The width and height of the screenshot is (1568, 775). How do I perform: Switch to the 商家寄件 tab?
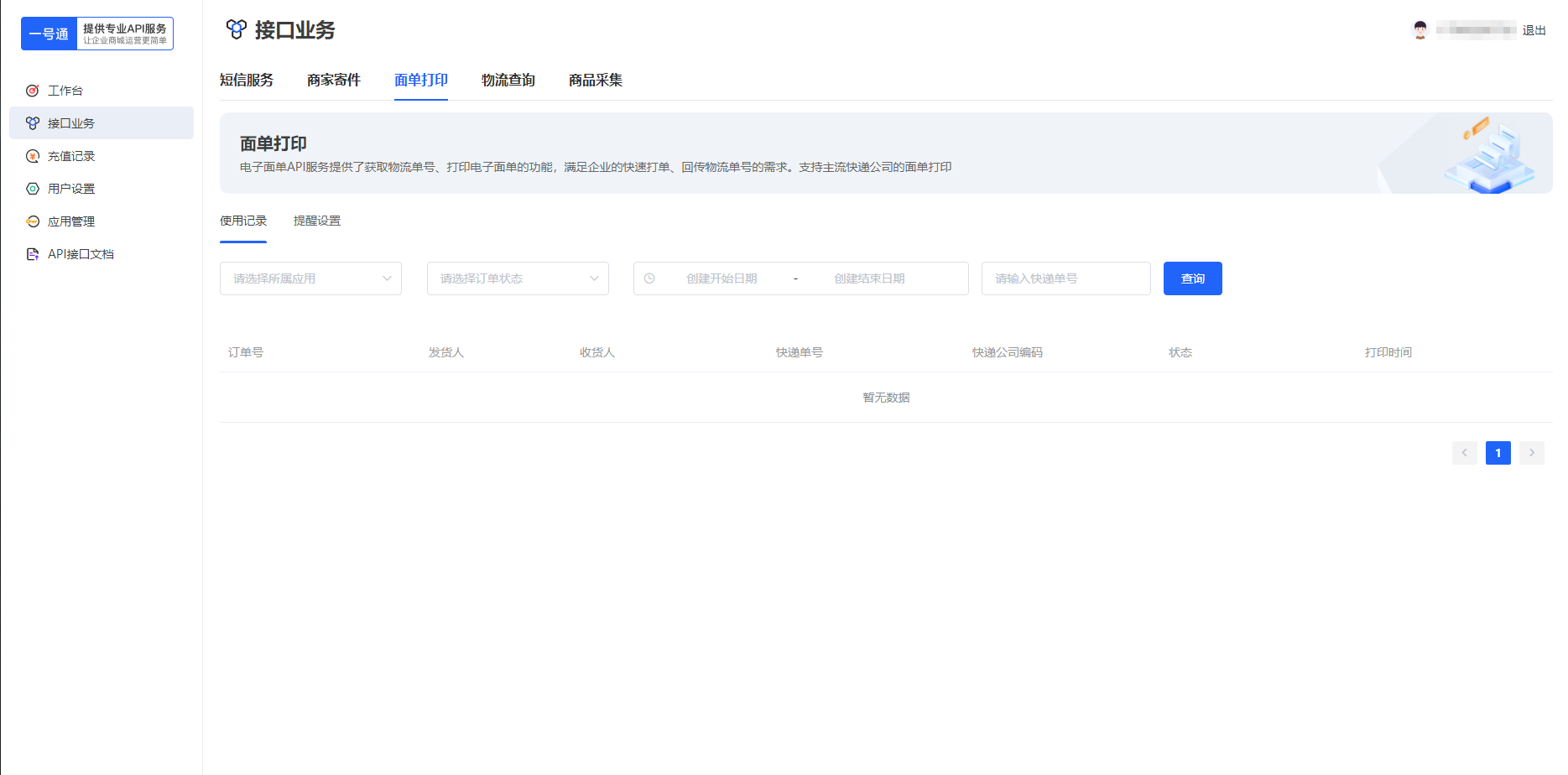point(334,81)
